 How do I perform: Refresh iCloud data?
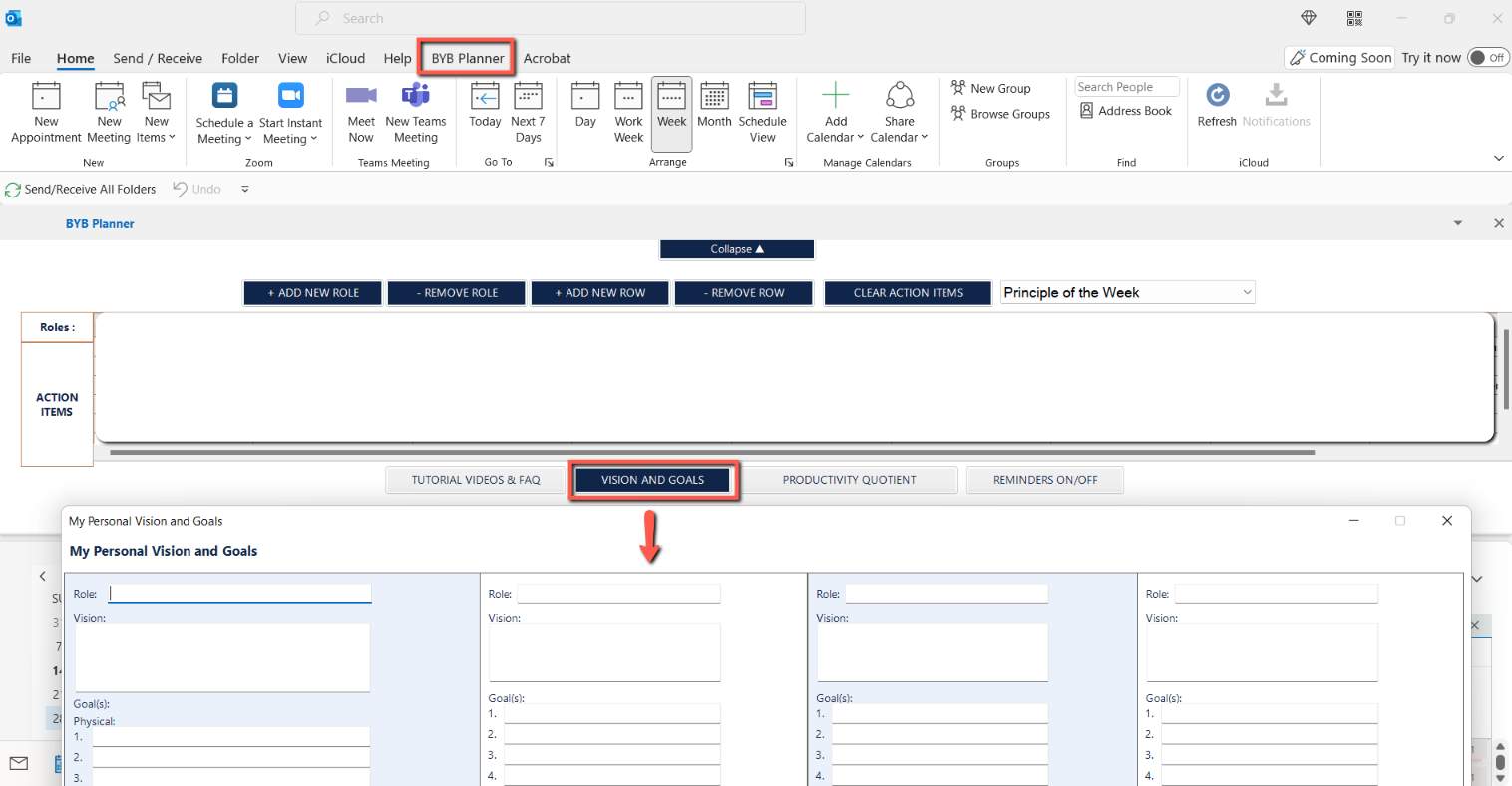point(1217,105)
